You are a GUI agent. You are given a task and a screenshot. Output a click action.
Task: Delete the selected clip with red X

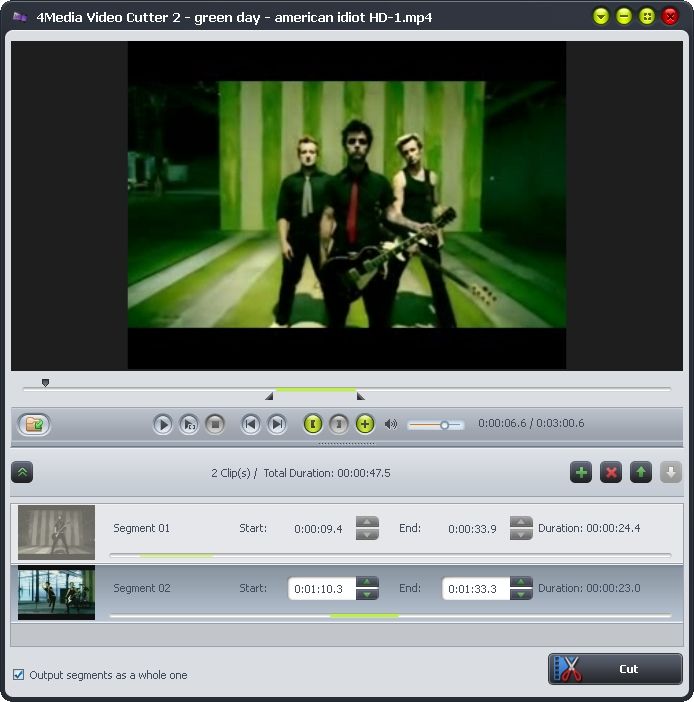pos(611,472)
